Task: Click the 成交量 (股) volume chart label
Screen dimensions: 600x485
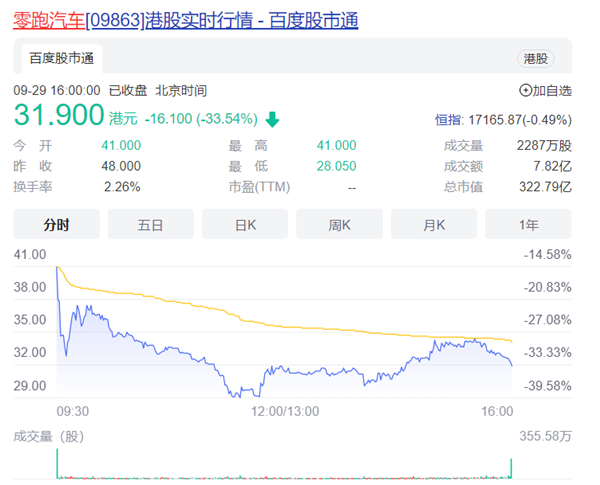Action: click(49, 436)
